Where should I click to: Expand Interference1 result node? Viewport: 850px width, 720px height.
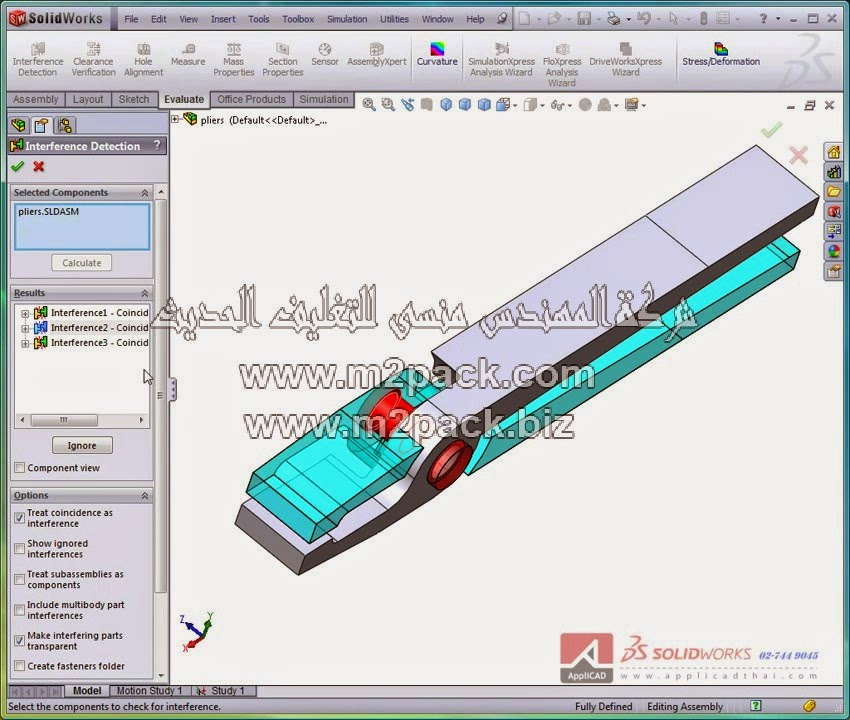coord(25,313)
